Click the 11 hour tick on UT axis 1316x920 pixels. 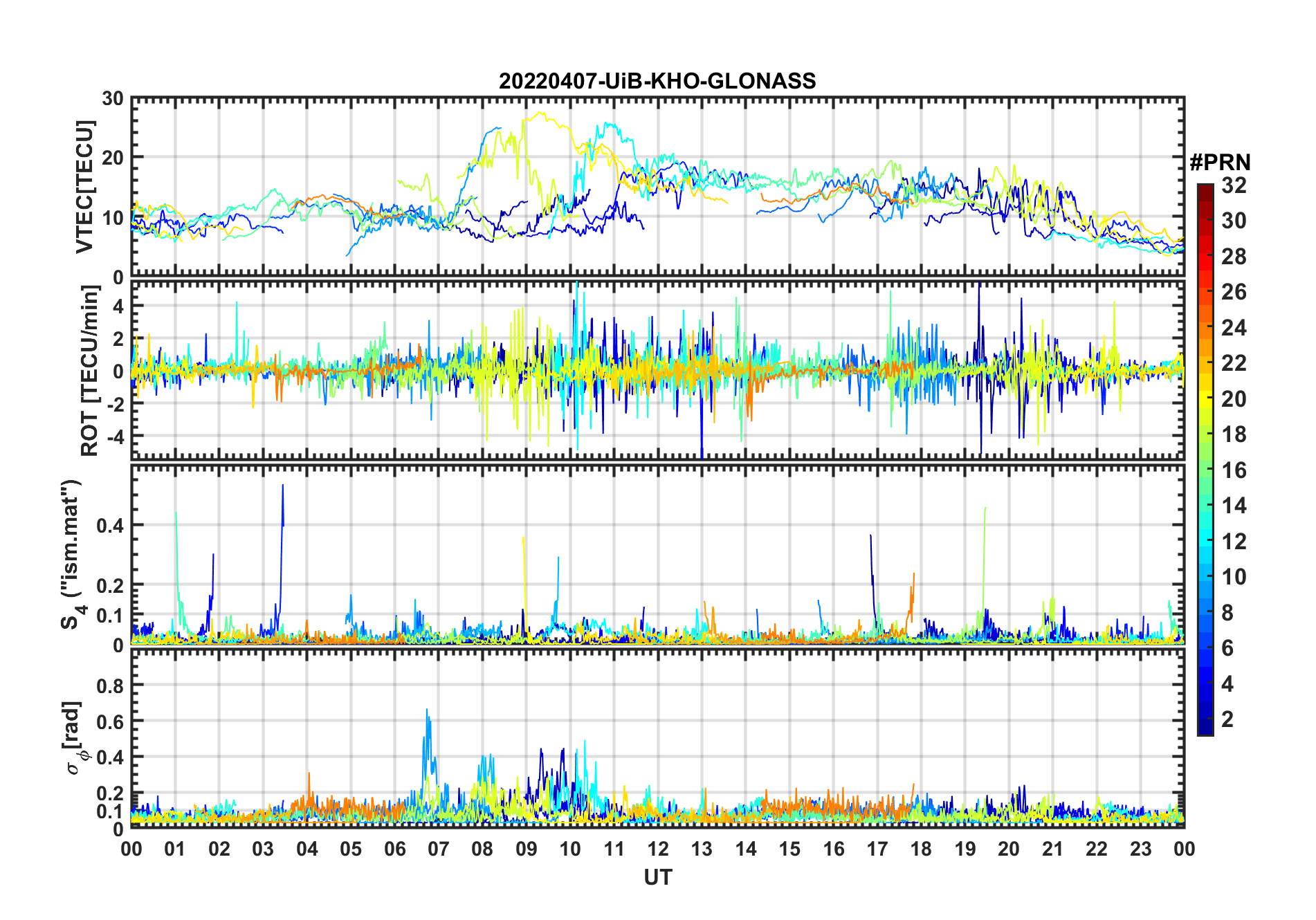click(614, 849)
